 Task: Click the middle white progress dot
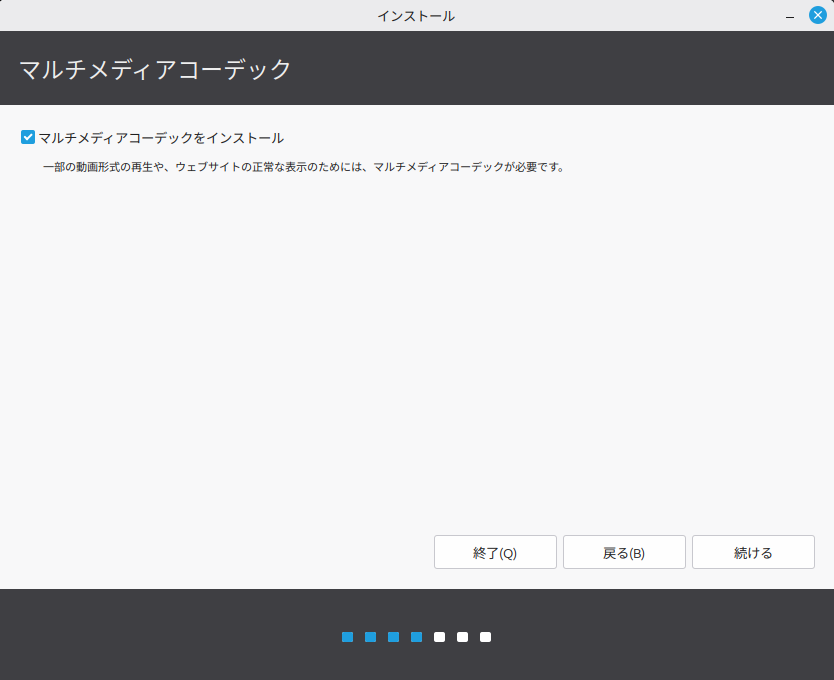coord(462,637)
